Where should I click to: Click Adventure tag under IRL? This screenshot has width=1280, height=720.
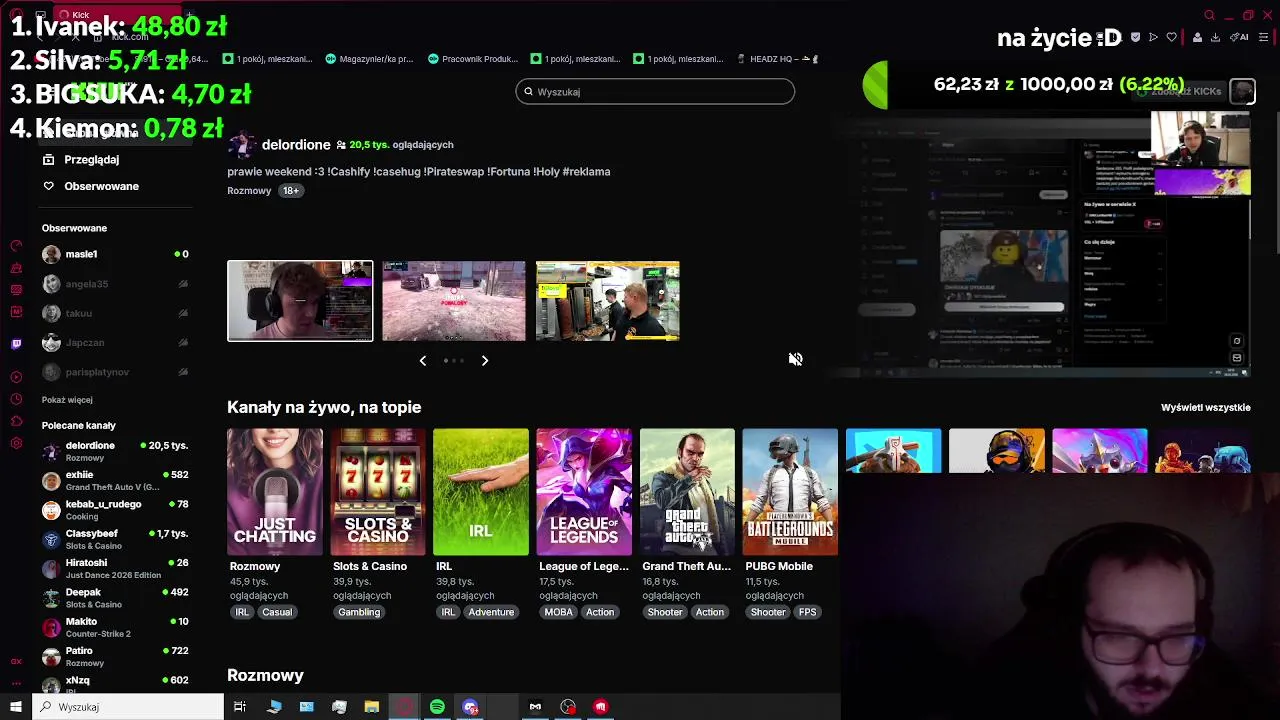[x=491, y=612]
